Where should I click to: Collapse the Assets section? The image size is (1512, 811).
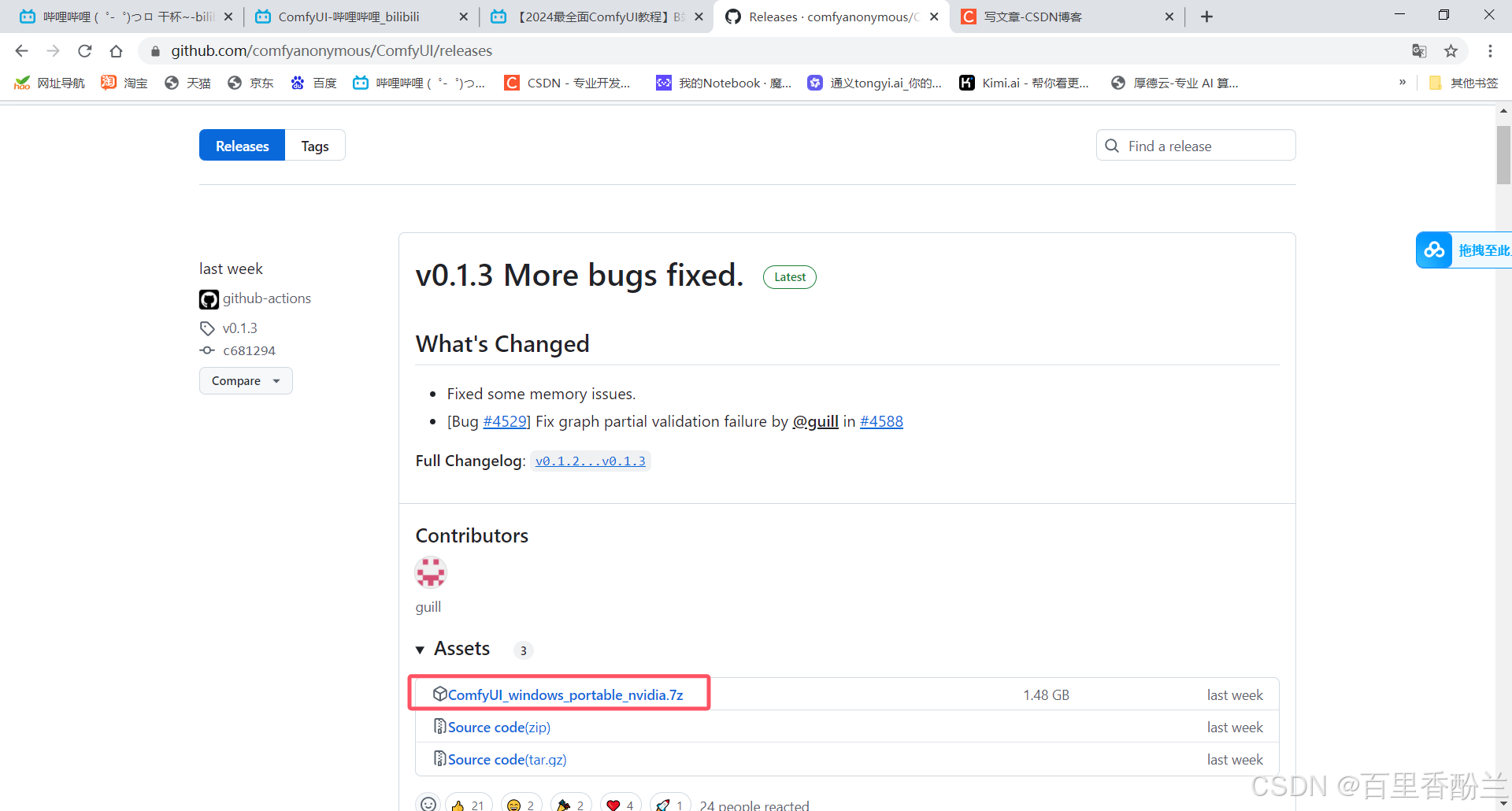(453, 649)
